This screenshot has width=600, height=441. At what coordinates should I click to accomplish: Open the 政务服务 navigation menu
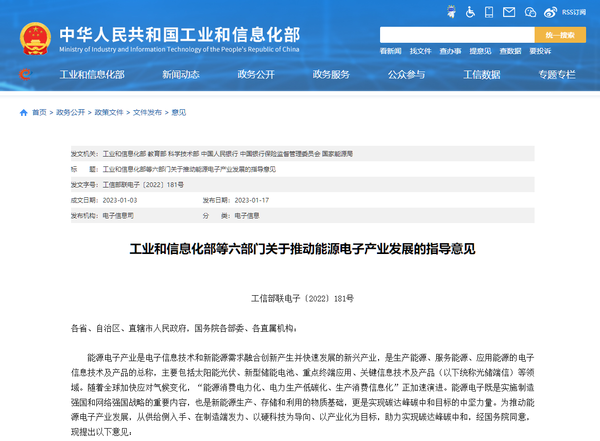pos(331,74)
